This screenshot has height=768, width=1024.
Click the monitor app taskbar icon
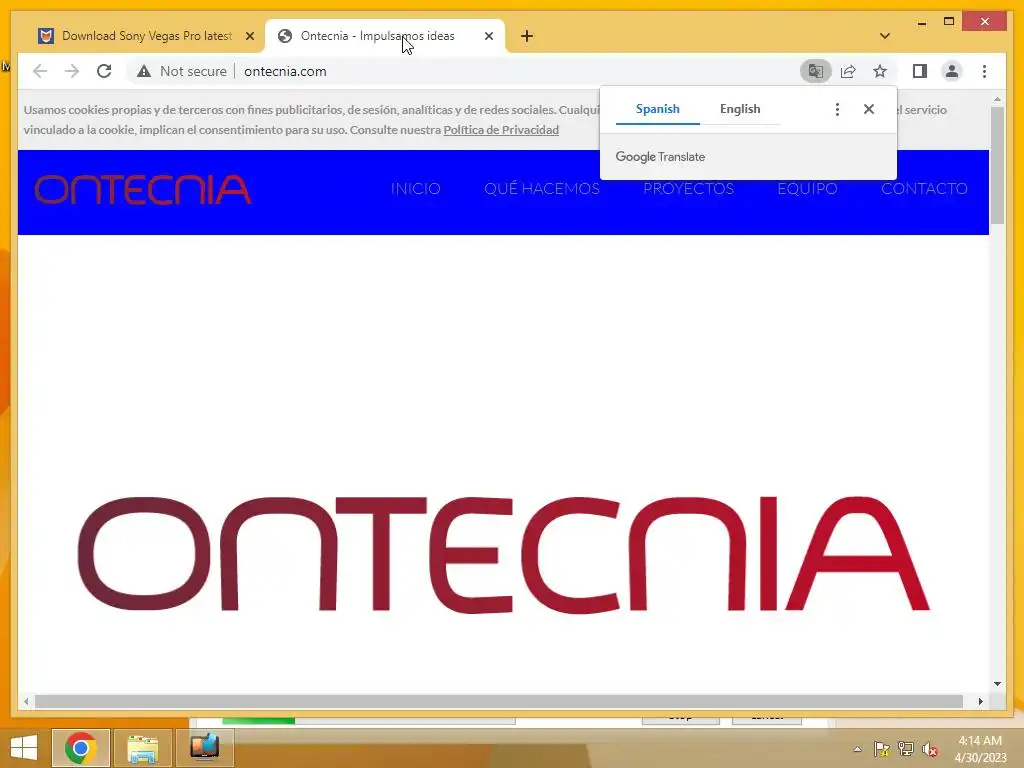(x=204, y=748)
